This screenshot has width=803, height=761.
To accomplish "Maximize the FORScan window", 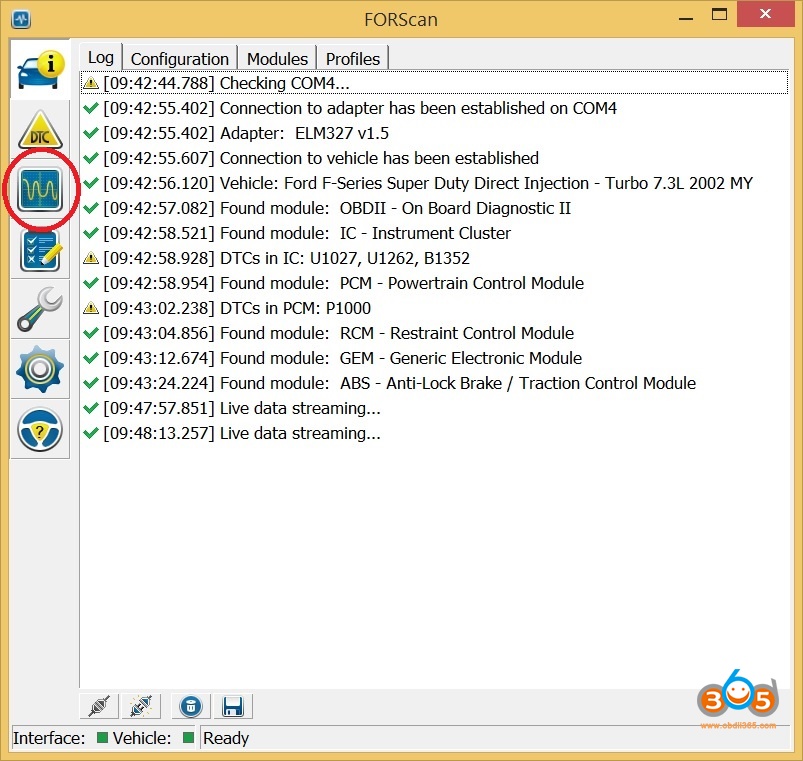I will (x=720, y=14).
